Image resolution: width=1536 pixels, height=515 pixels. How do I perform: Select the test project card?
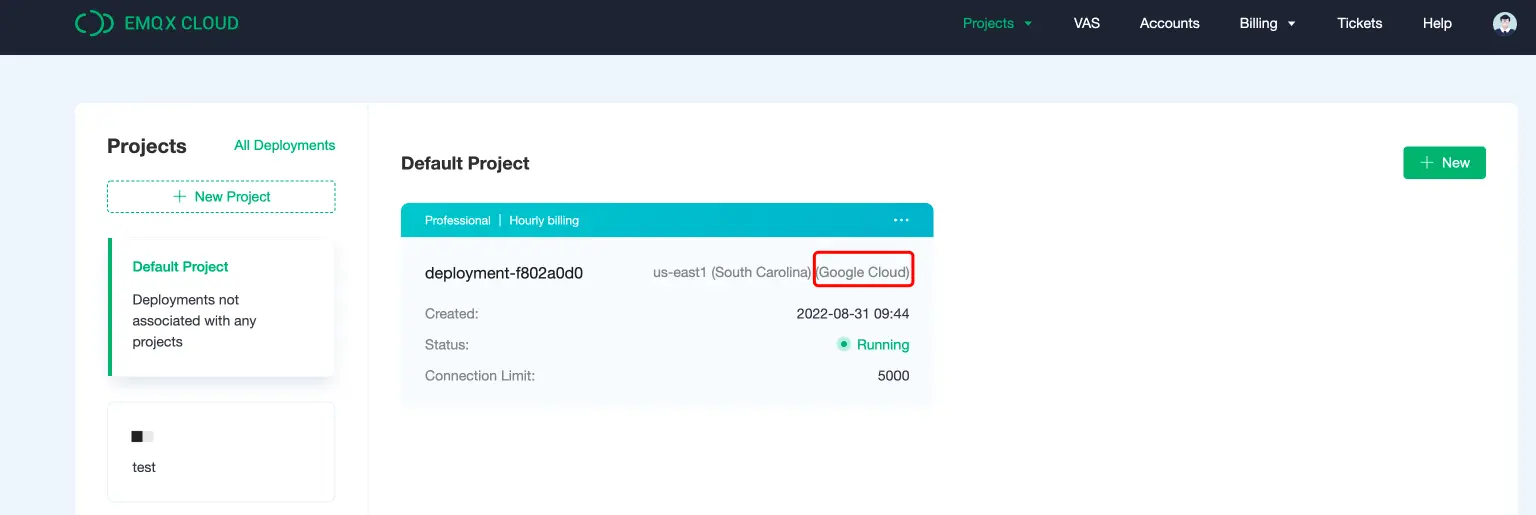click(221, 452)
